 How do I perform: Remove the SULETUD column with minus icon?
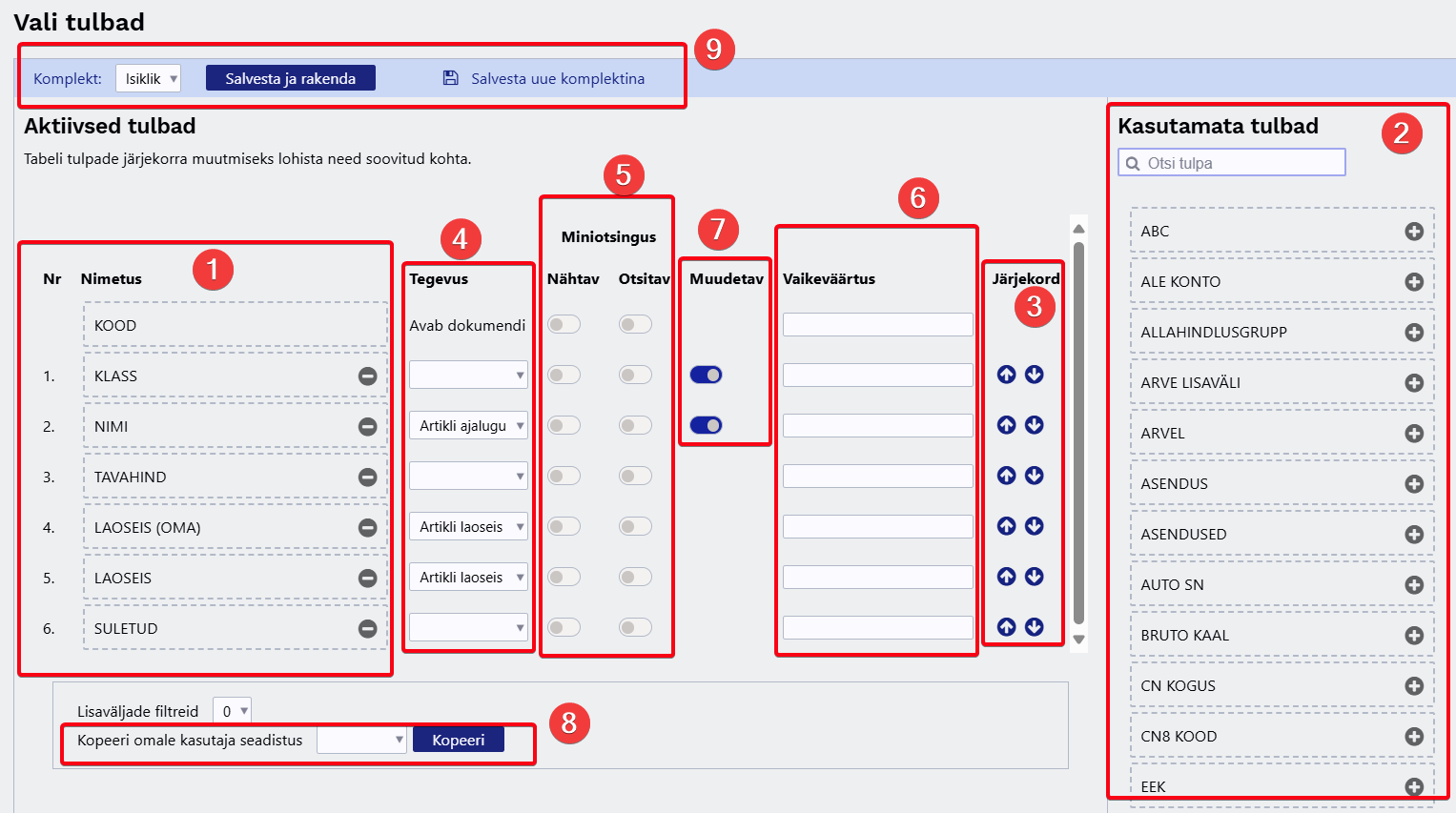pyautogui.click(x=367, y=629)
